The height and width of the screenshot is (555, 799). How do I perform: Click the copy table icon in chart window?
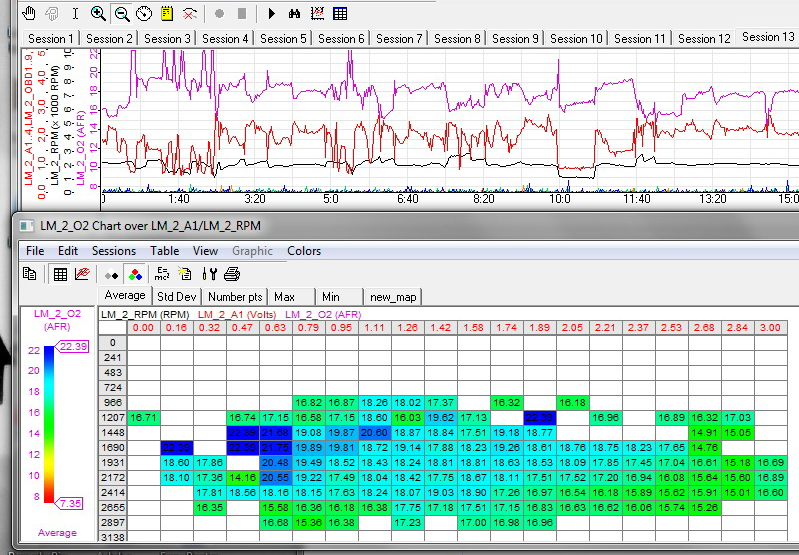click(x=30, y=274)
